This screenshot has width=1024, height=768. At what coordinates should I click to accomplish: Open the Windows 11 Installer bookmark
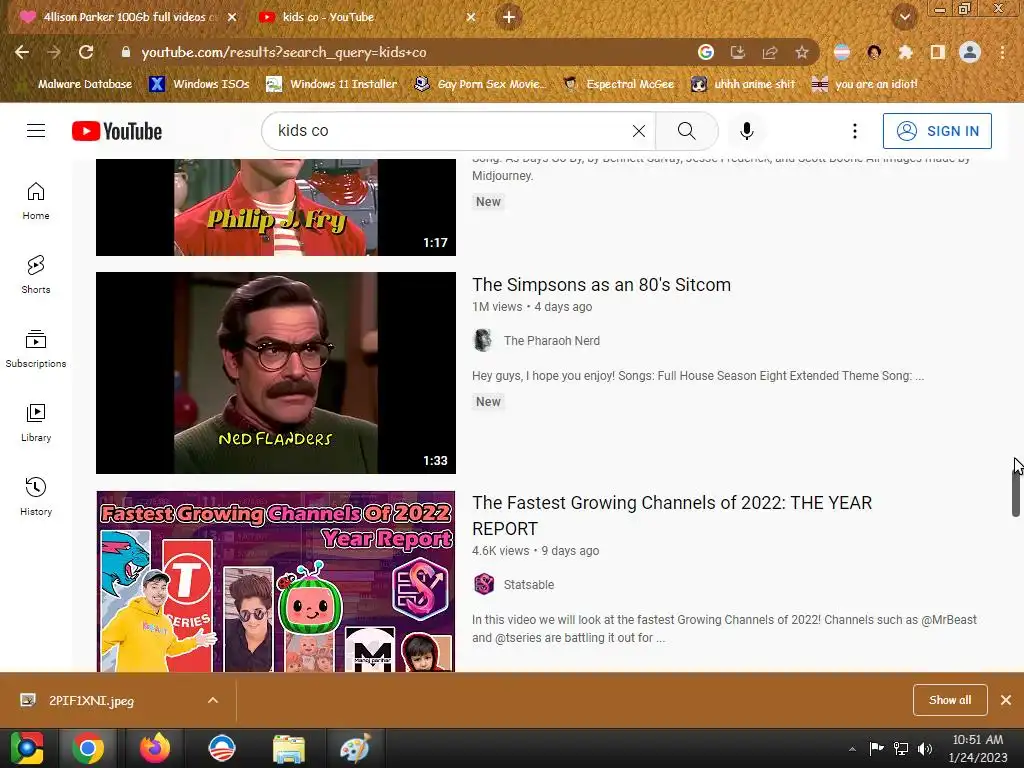pos(332,84)
